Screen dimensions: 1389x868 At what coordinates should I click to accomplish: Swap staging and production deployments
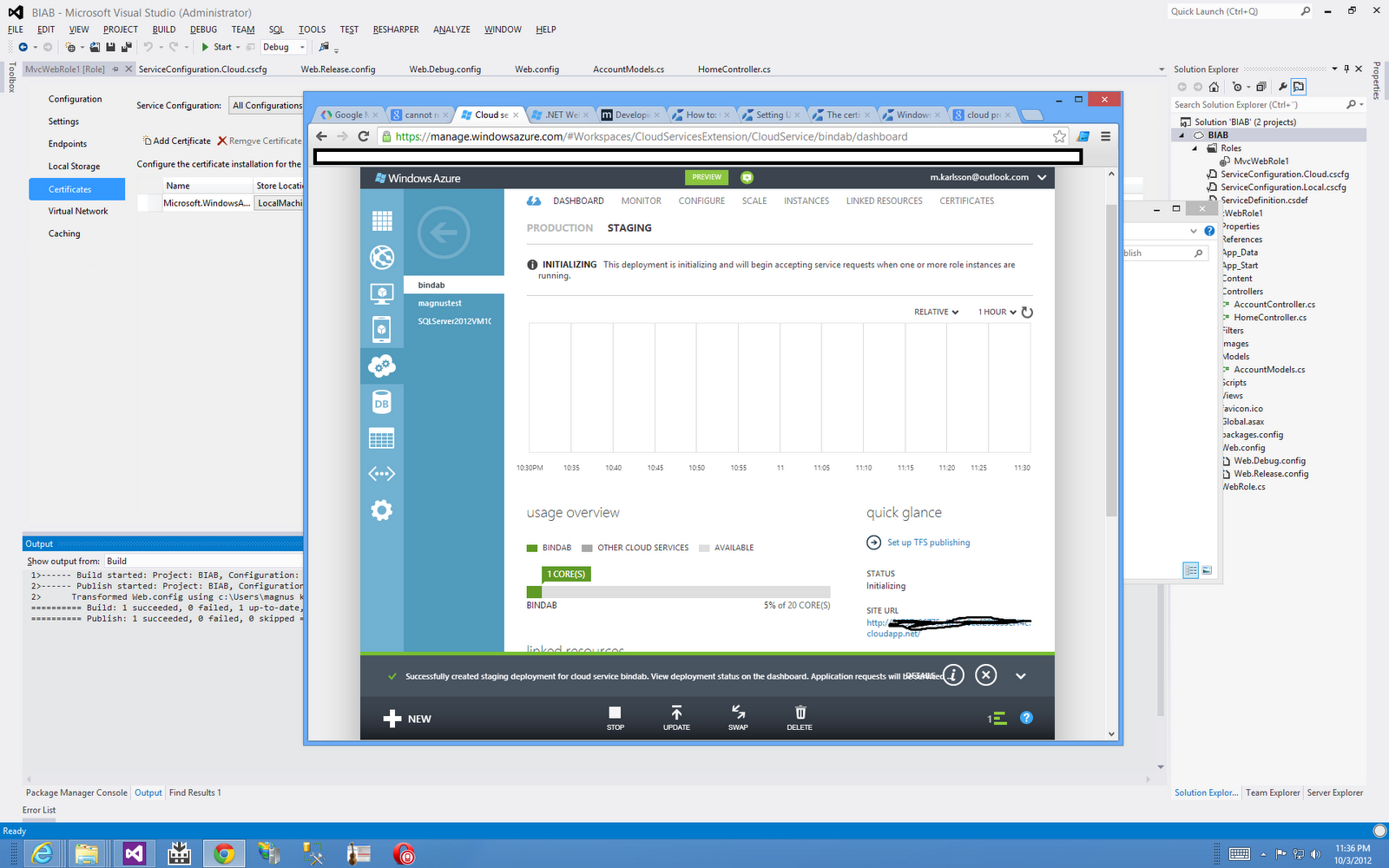[x=738, y=718]
